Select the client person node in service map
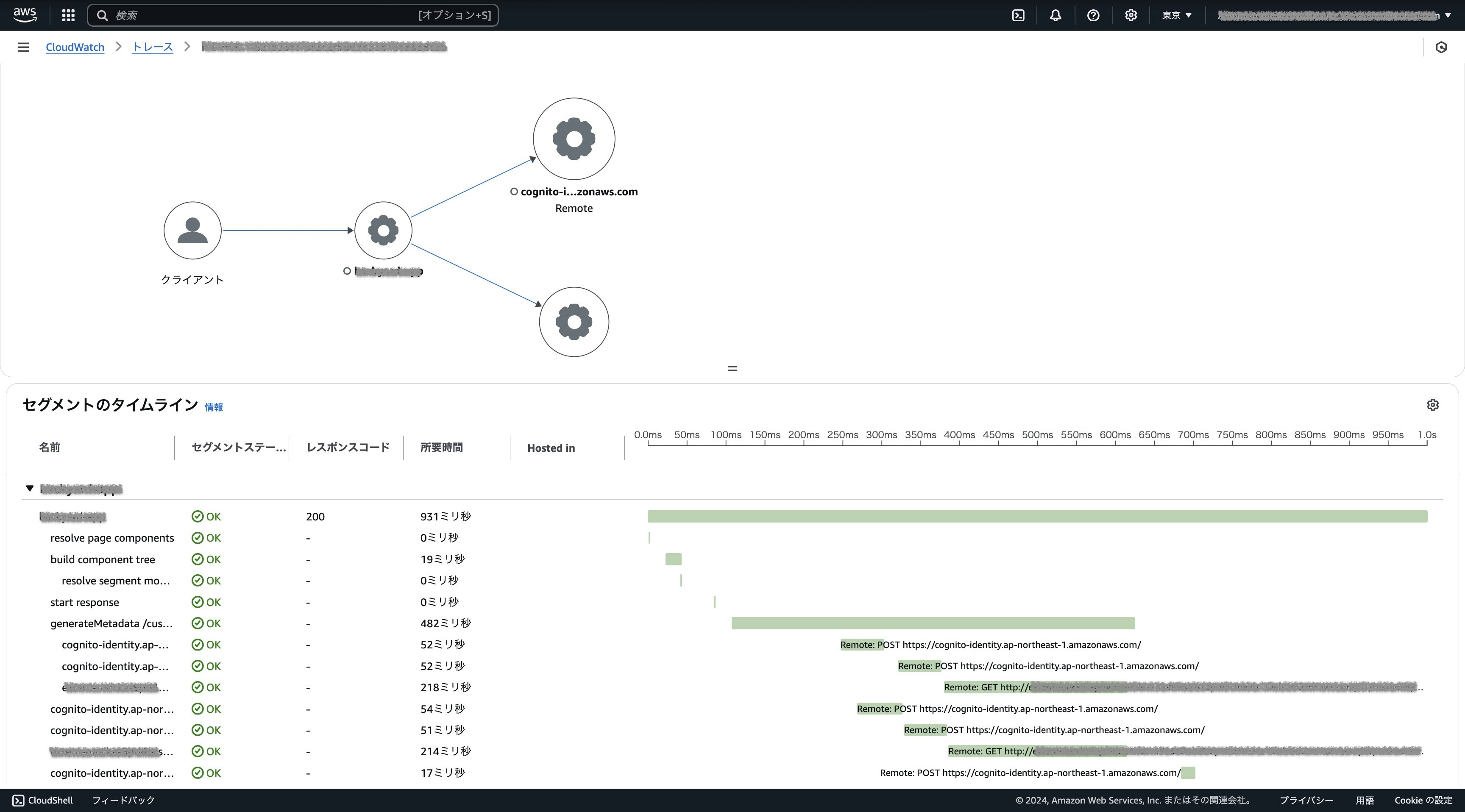This screenshot has width=1465, height=812. [192, 230]
